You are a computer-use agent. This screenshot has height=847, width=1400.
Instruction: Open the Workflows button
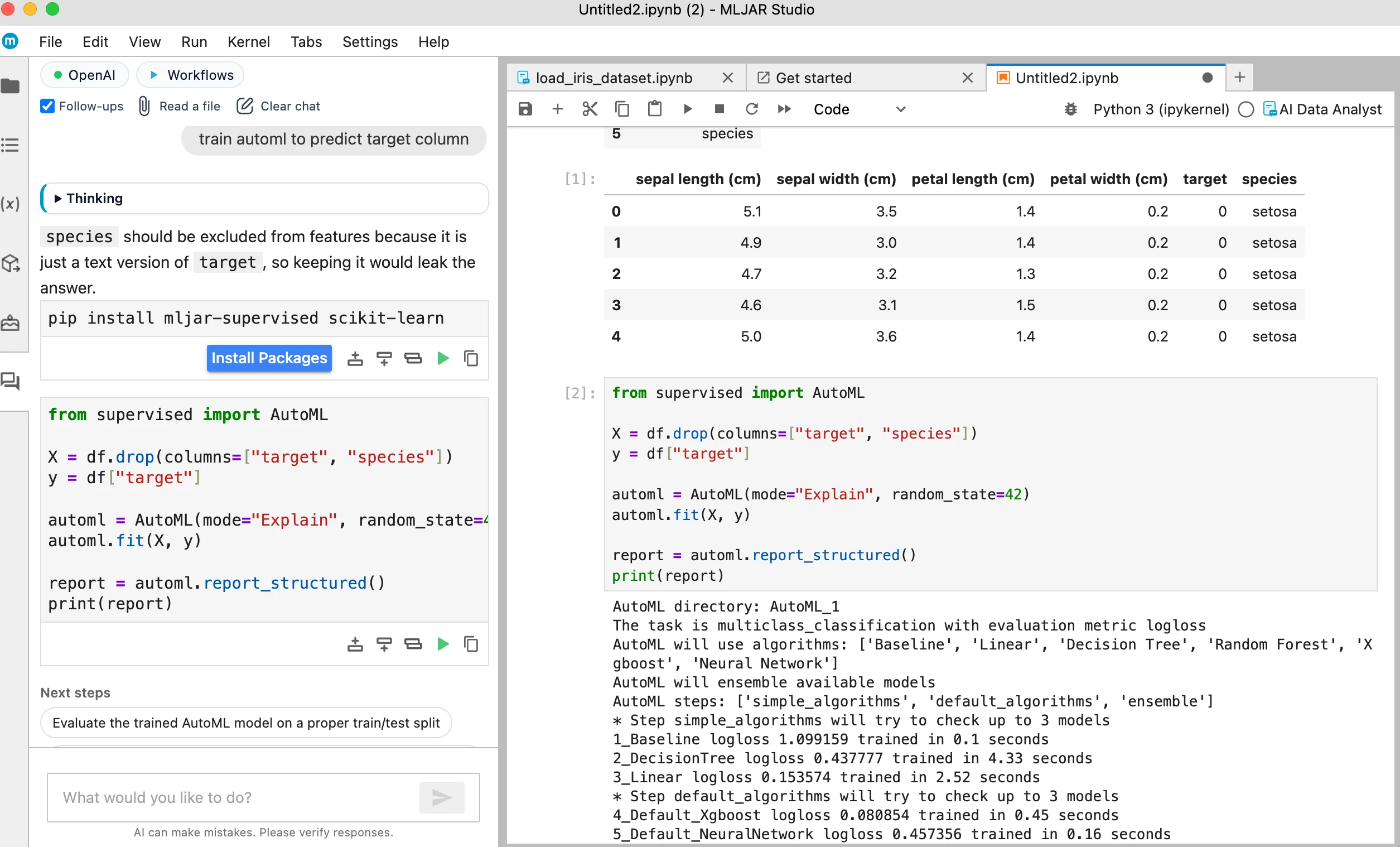pos(190,75)
